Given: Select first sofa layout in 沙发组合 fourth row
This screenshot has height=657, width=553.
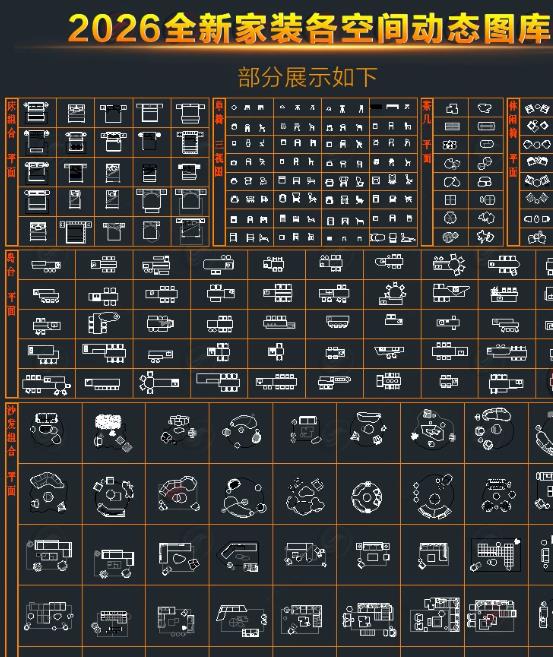Looking at the screenshot, I should [49, 616].
